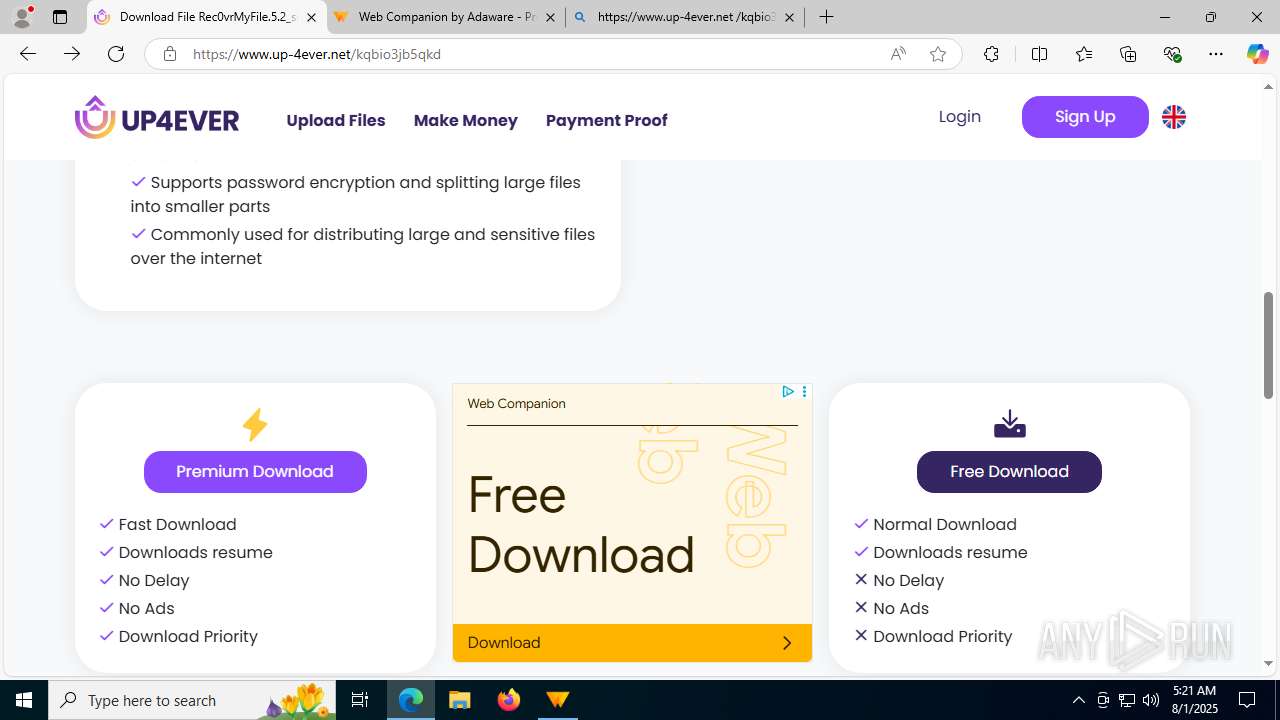
Task: Open the Extensions puzzle icon
Action: point(991,54)
